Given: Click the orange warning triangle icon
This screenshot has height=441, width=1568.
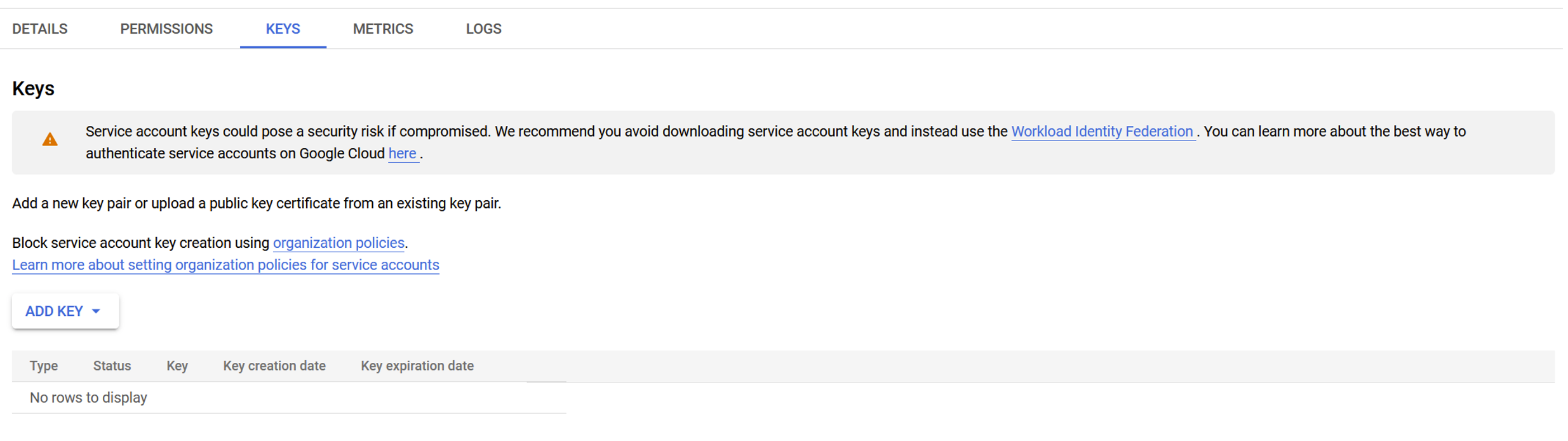Looking at the screenshot, I should [x=50, y=140].
